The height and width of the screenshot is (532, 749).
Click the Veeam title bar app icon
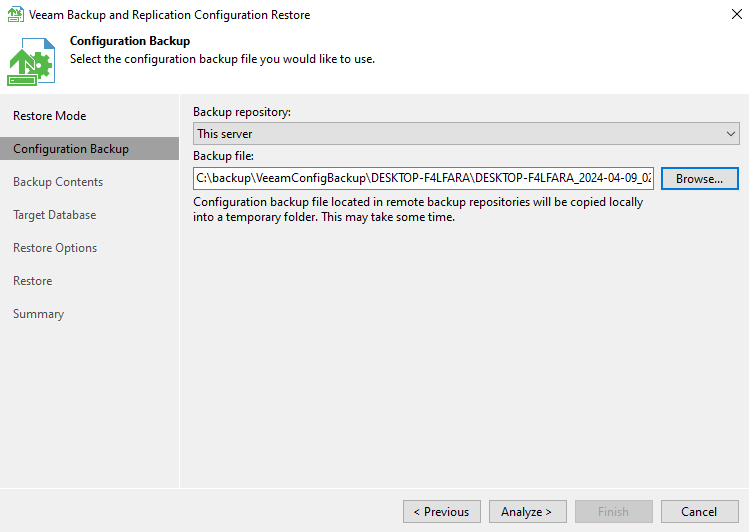click(x=15, y=14)
